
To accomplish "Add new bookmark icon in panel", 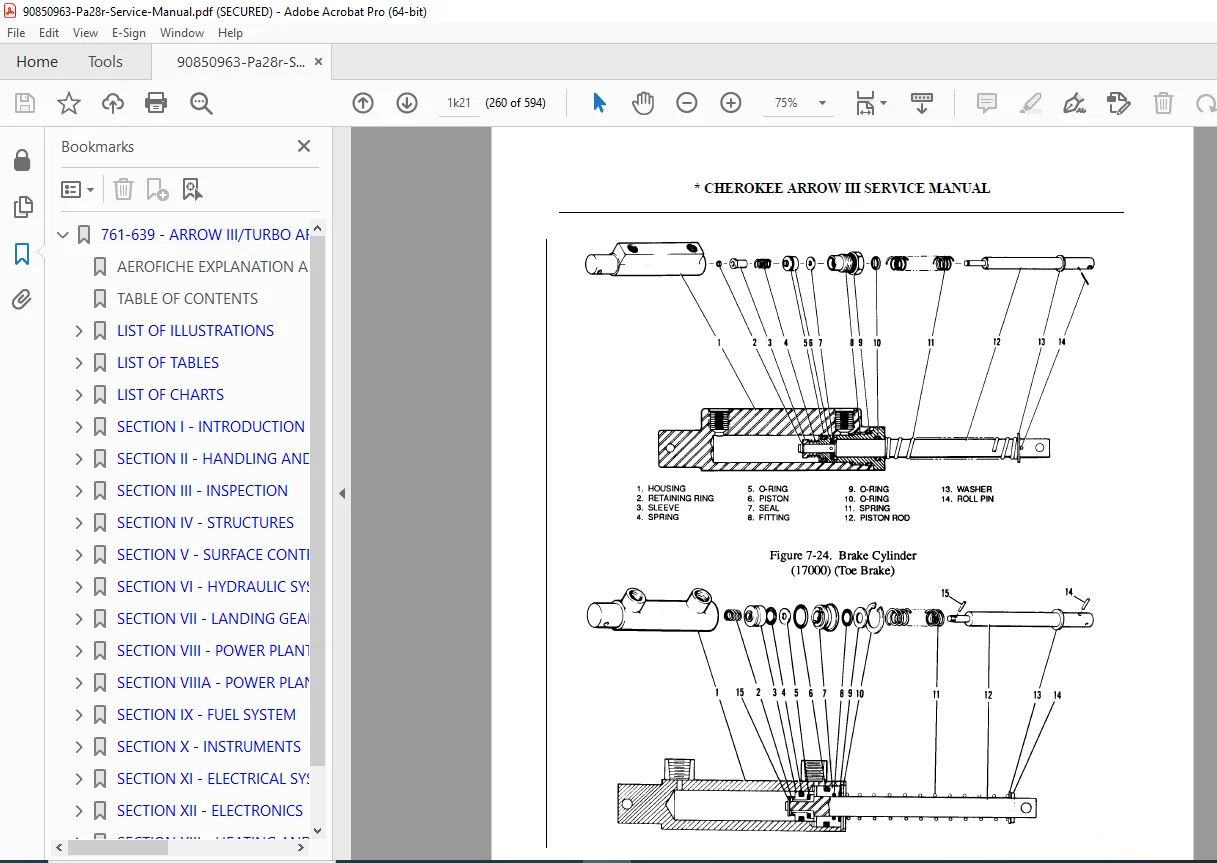I will pyautogui.click(x=157, y=189).
